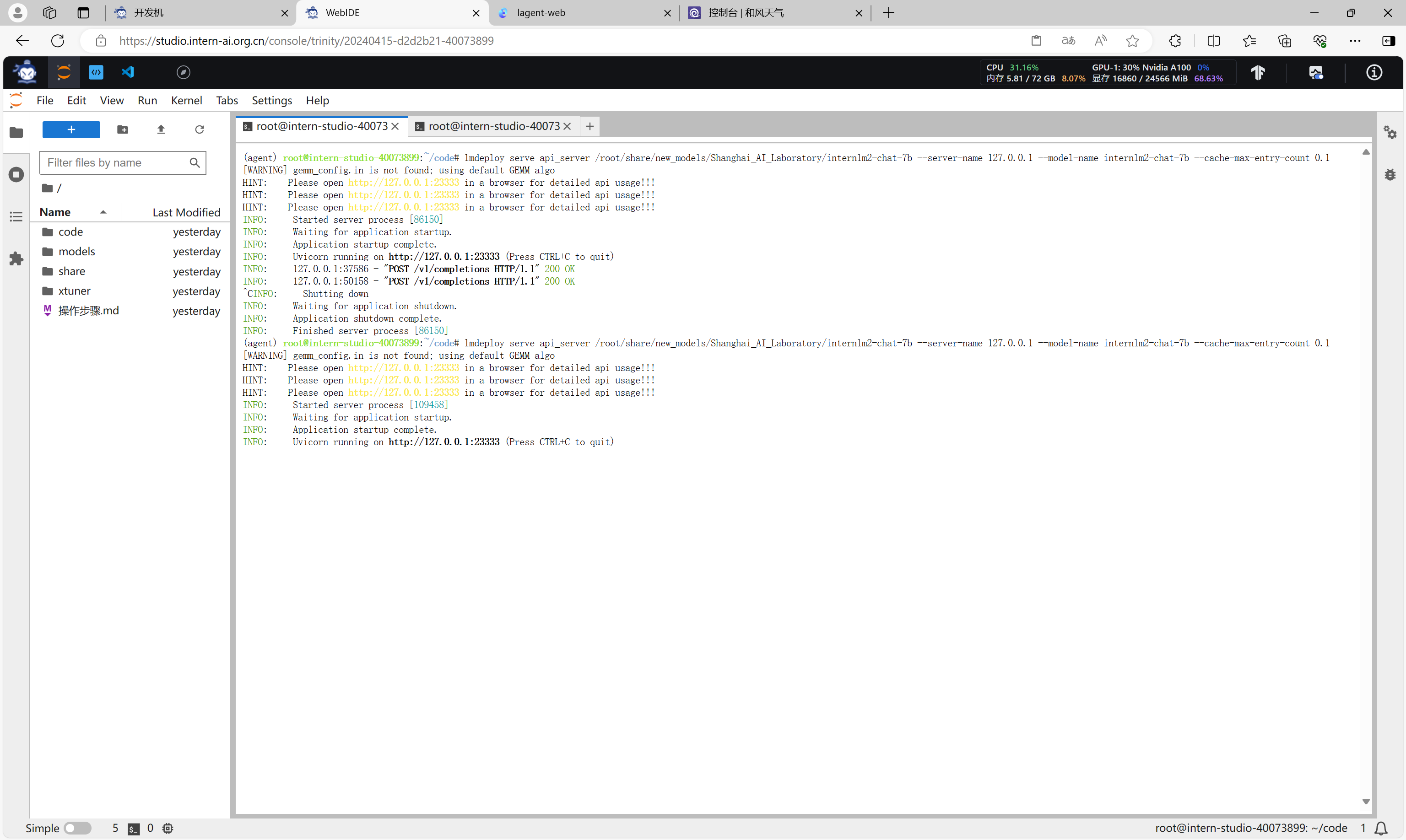
Task: Open a new browser tab
Action: [x=888, y=12]
